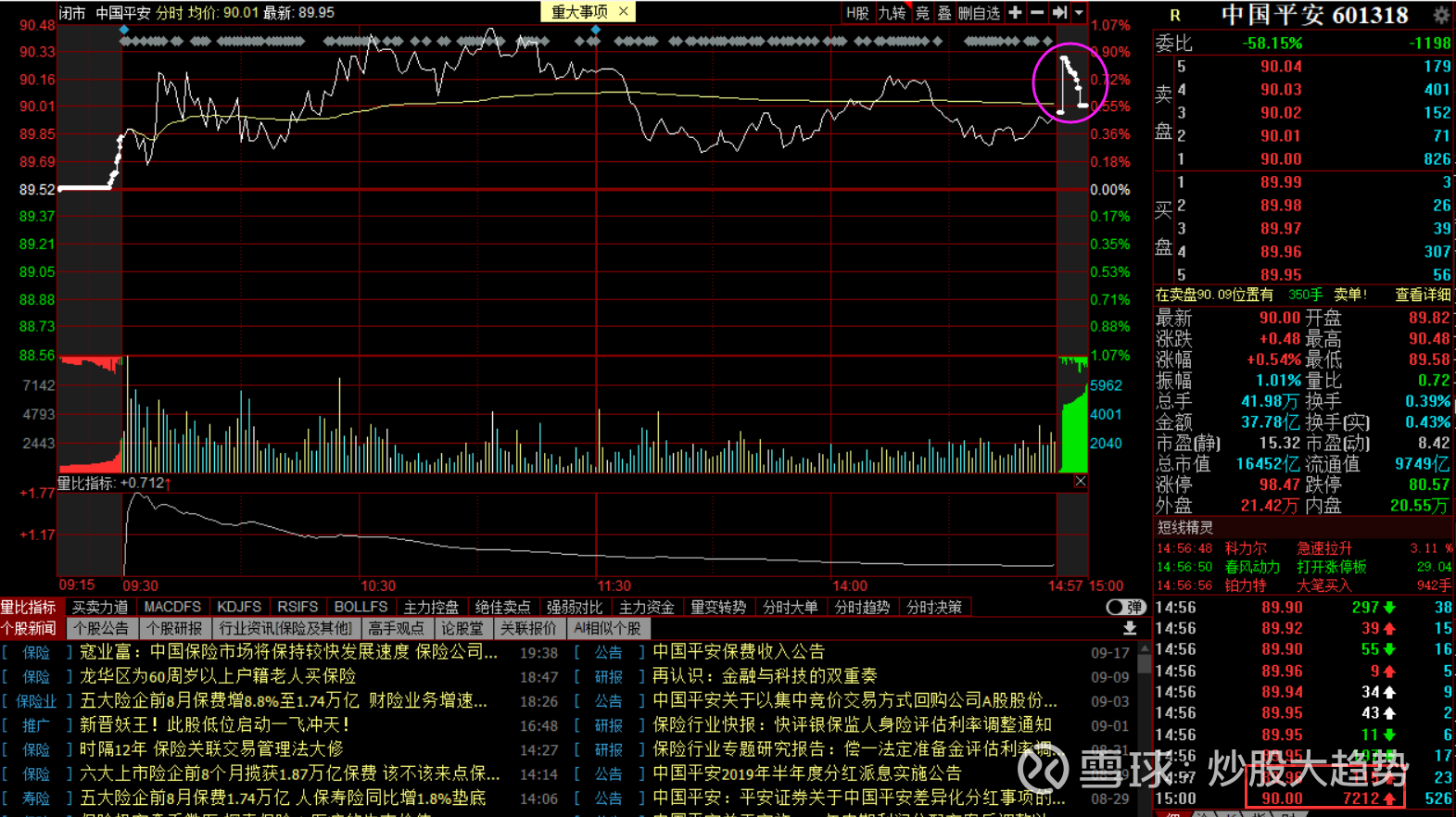
Task: Click the 九转 indicator button
Action: point(893,12)
